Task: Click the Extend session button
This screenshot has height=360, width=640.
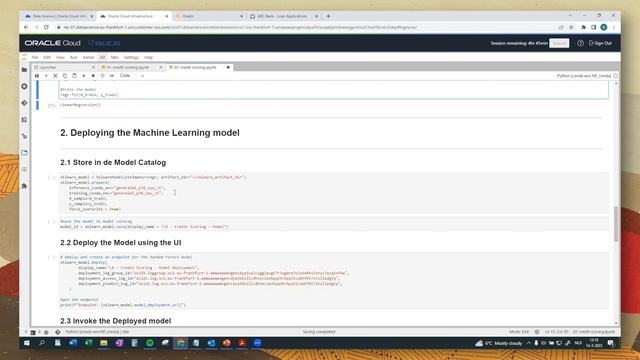Action: tap(559, 43)
